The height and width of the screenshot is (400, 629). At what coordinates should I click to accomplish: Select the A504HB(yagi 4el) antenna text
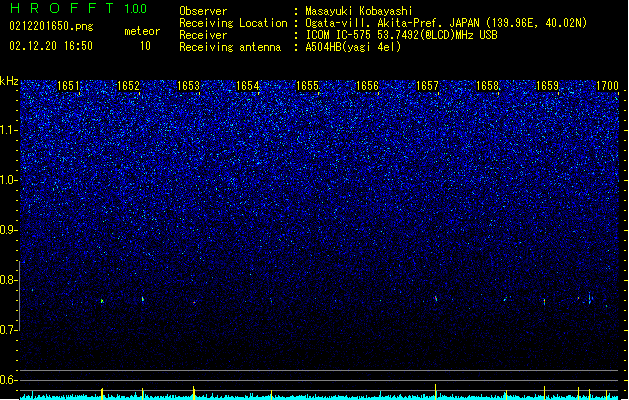pyautogui.click(x=353, y=47)
